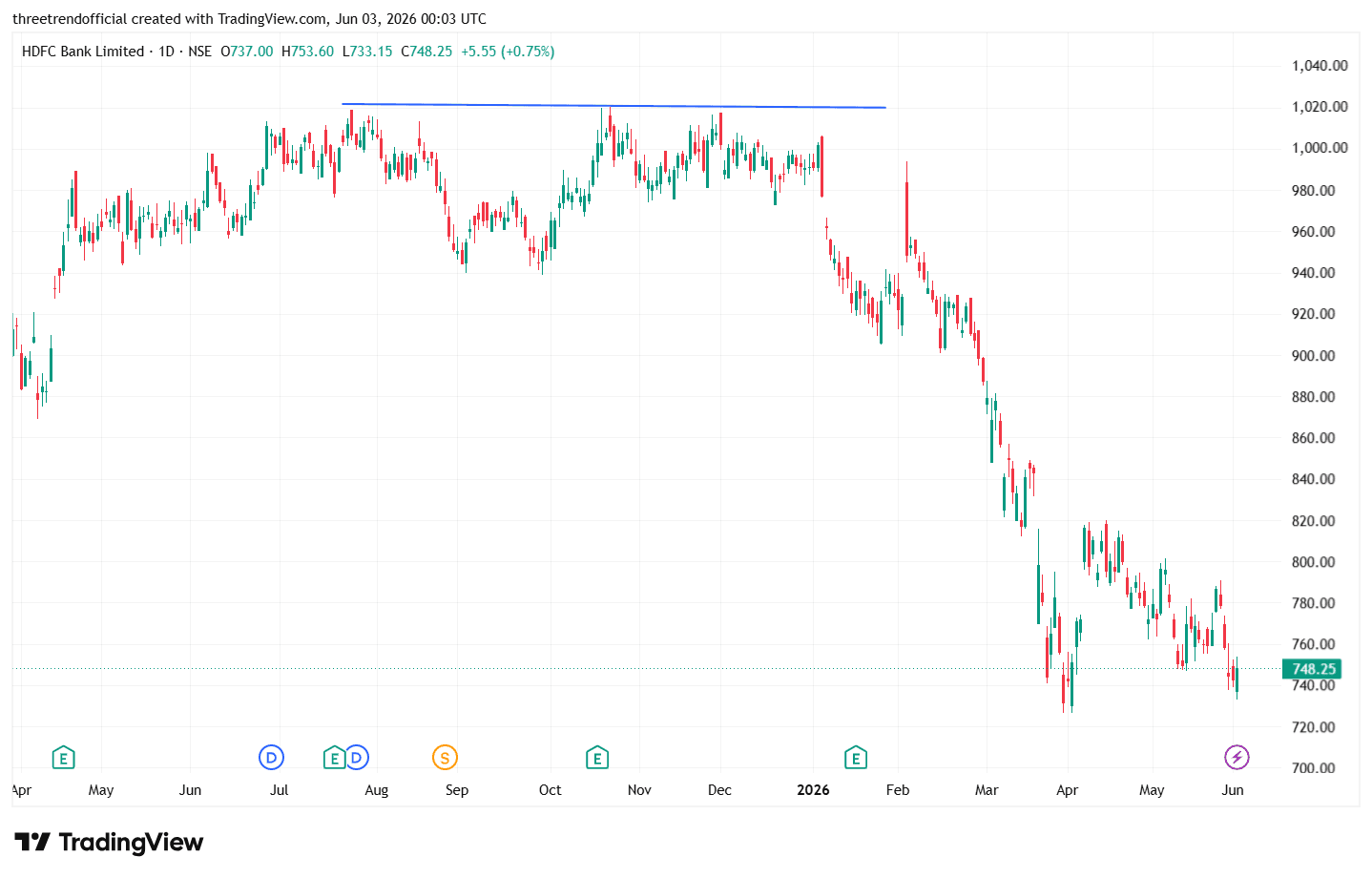This screenshot has height=878, width=1372.
Task: Click the Nov label on the time axis
Action: (x=640, y=790)
